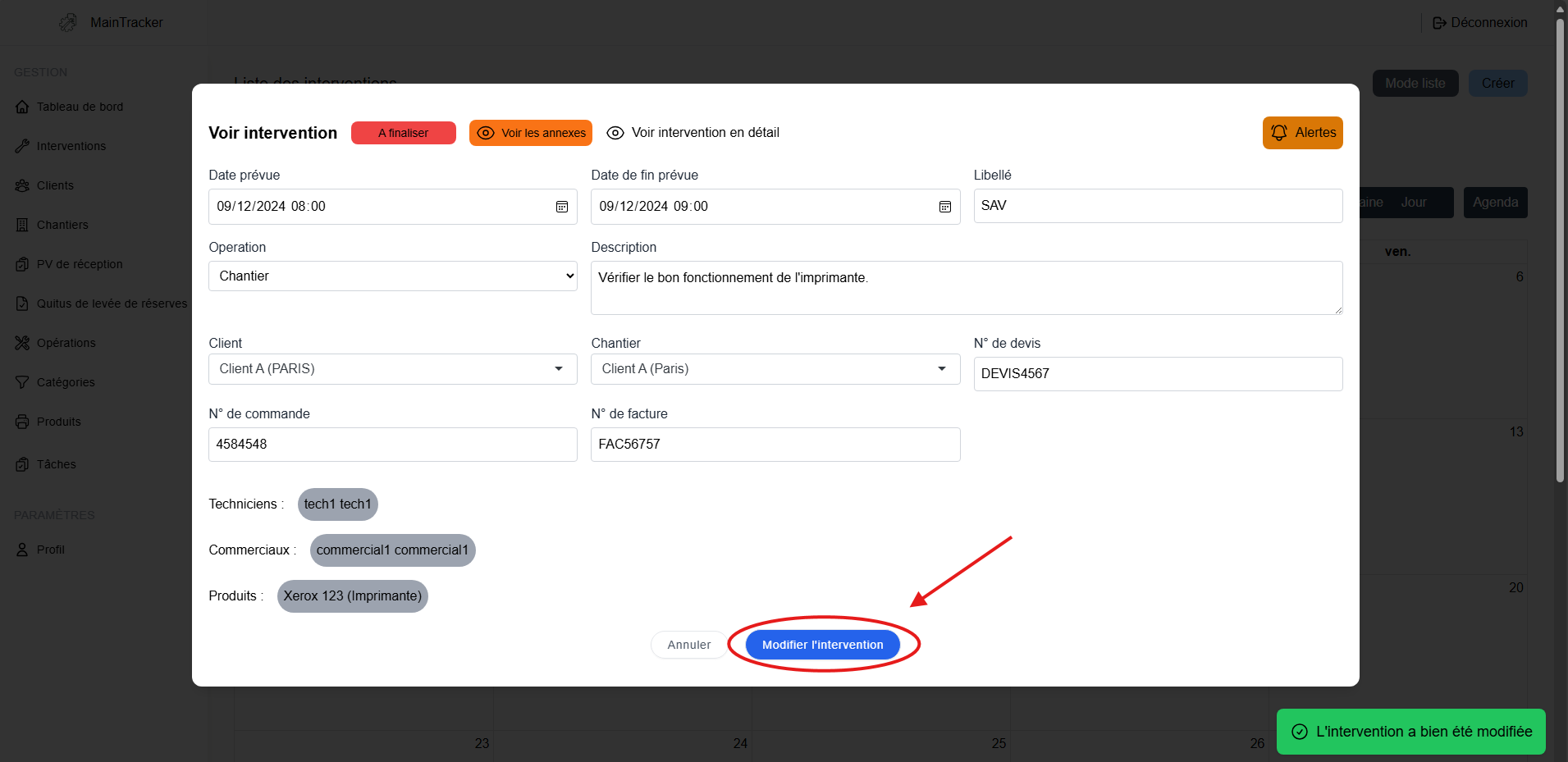The image size is (1568, 762).
Task: Expand the Chantier dropdown Client A (Paris)
Action: point(775,369)
